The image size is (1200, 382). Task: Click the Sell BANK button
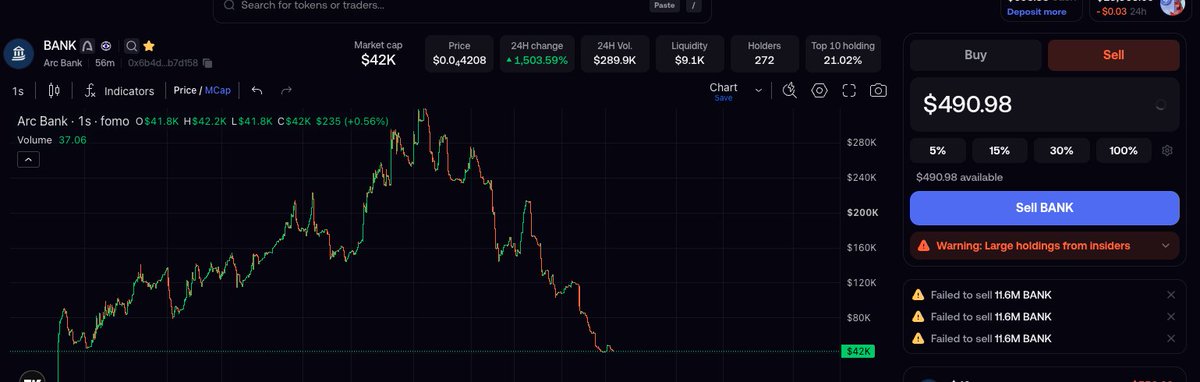coord(1044,208)
